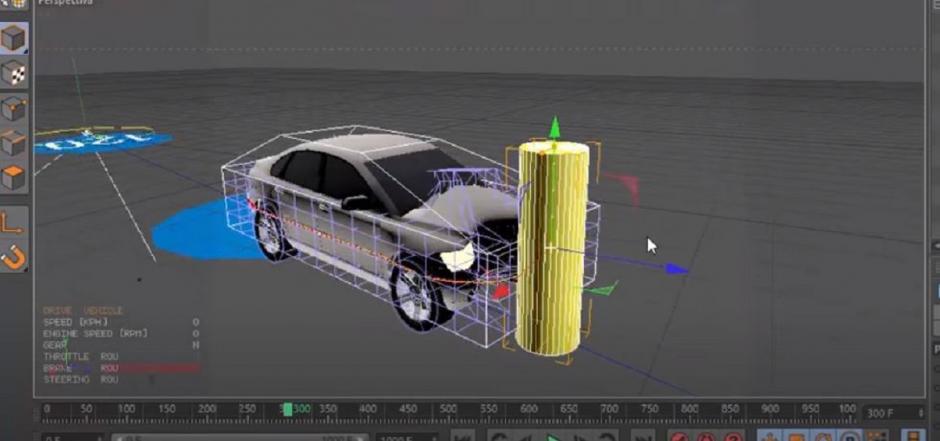Image resolution: width=940 pixels, height=441 pixels.
Task: Click the red Record Active Objects button
Action: pyautogui.click(x=679, y=437)
